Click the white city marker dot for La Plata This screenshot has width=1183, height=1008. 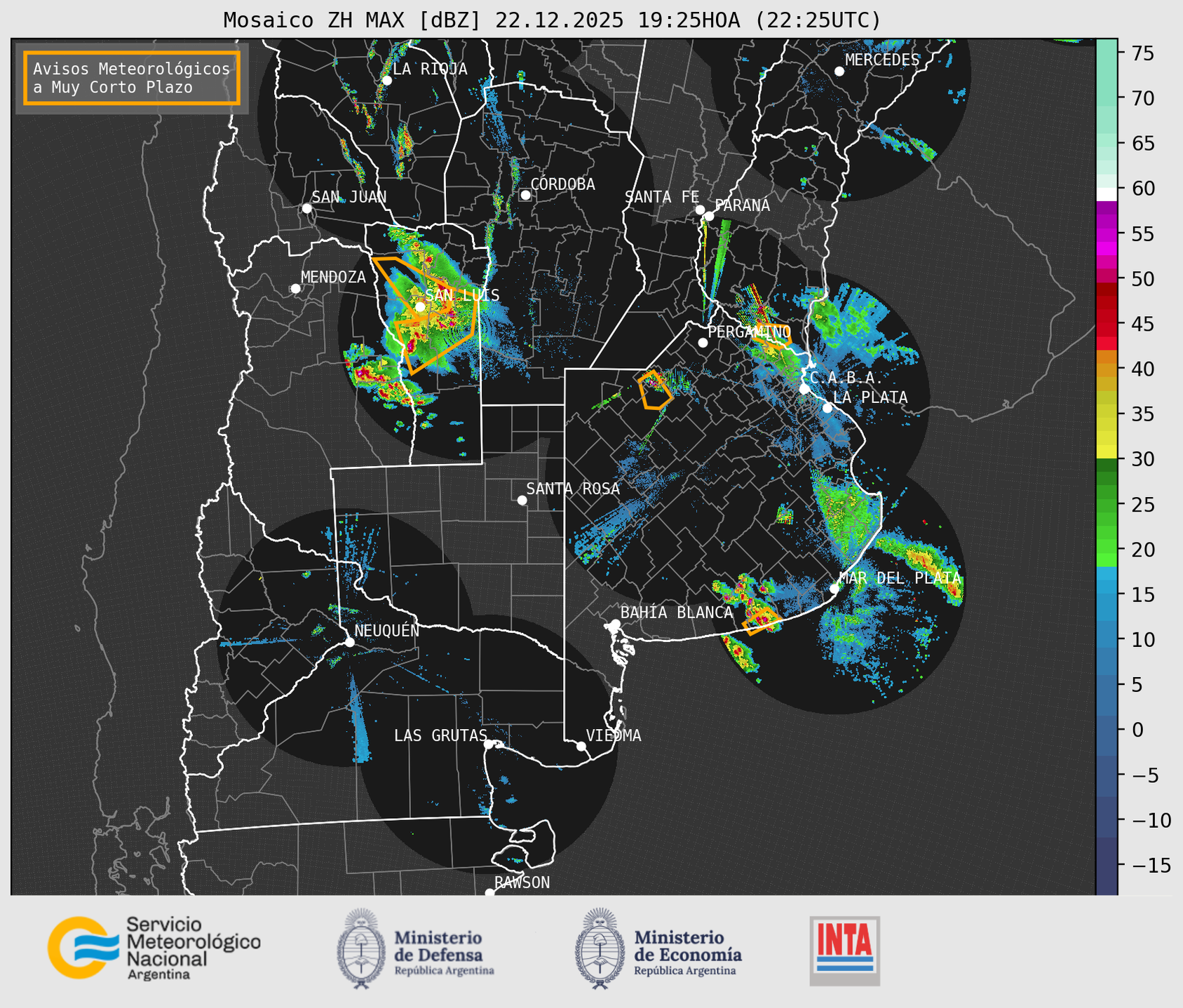coord(827,408)
